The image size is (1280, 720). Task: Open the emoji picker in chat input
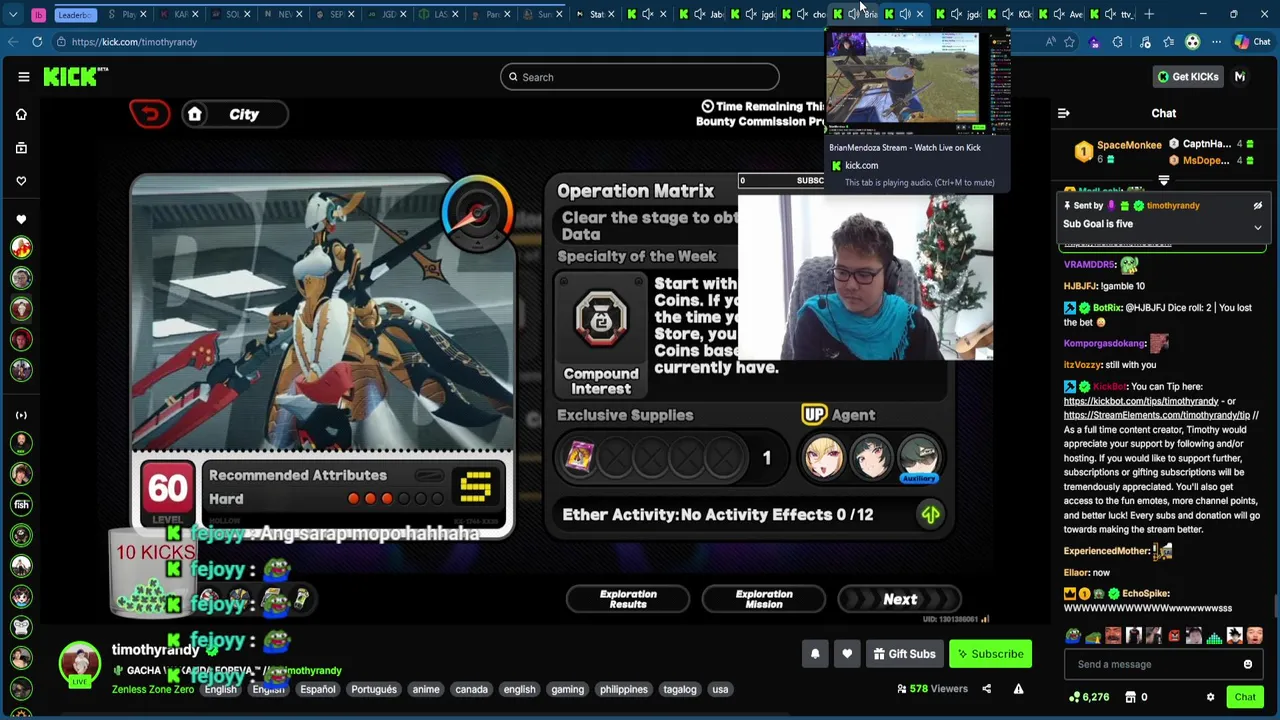[x=1248, y=664]
